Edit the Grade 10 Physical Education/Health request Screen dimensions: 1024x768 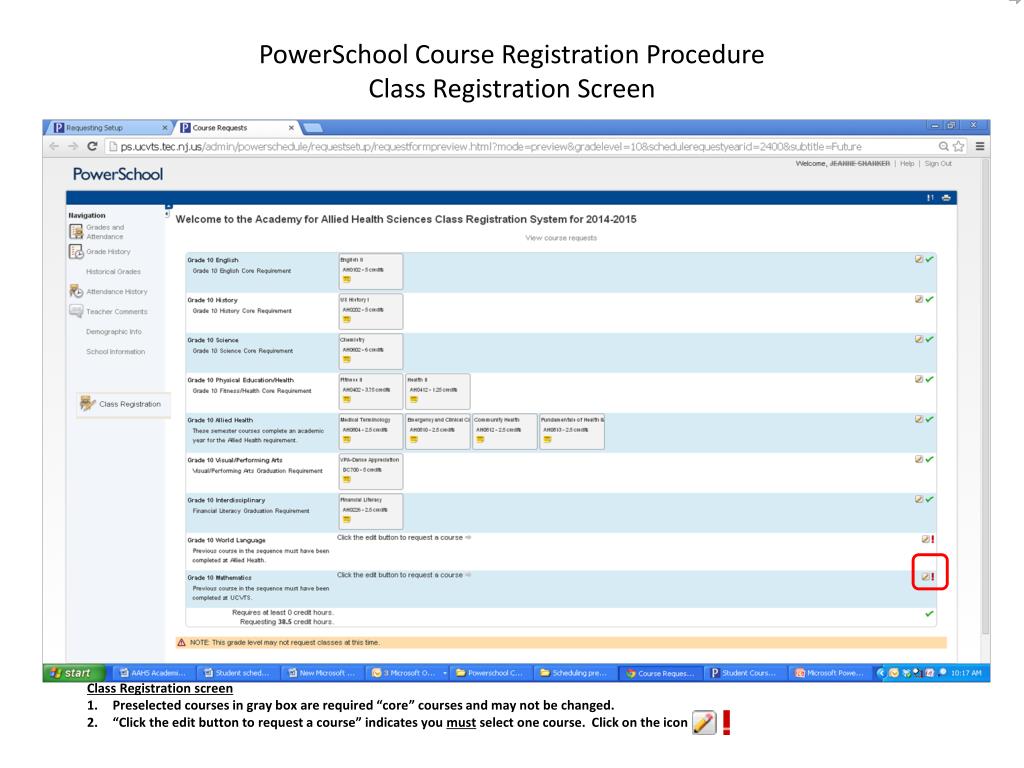pyautogui.click(x=919, y=379)
